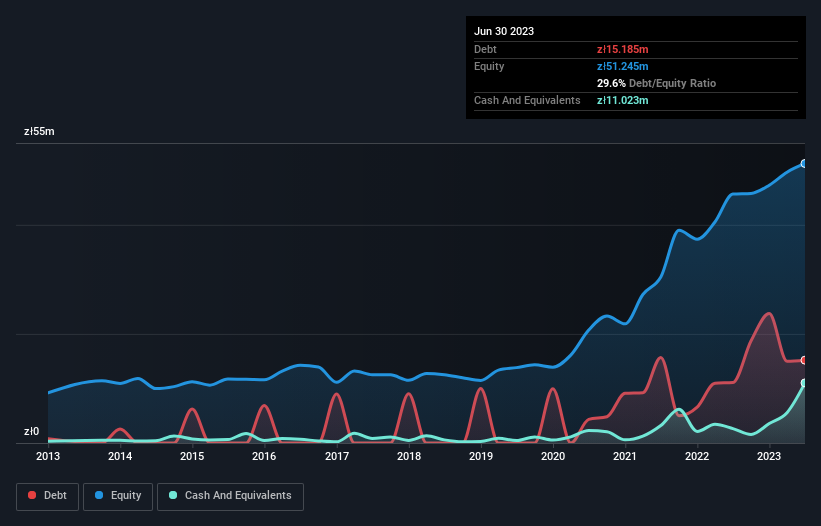Click the red Debt legend dot
This screenshot has height=526, width=821.
click(x=32, y=495)
